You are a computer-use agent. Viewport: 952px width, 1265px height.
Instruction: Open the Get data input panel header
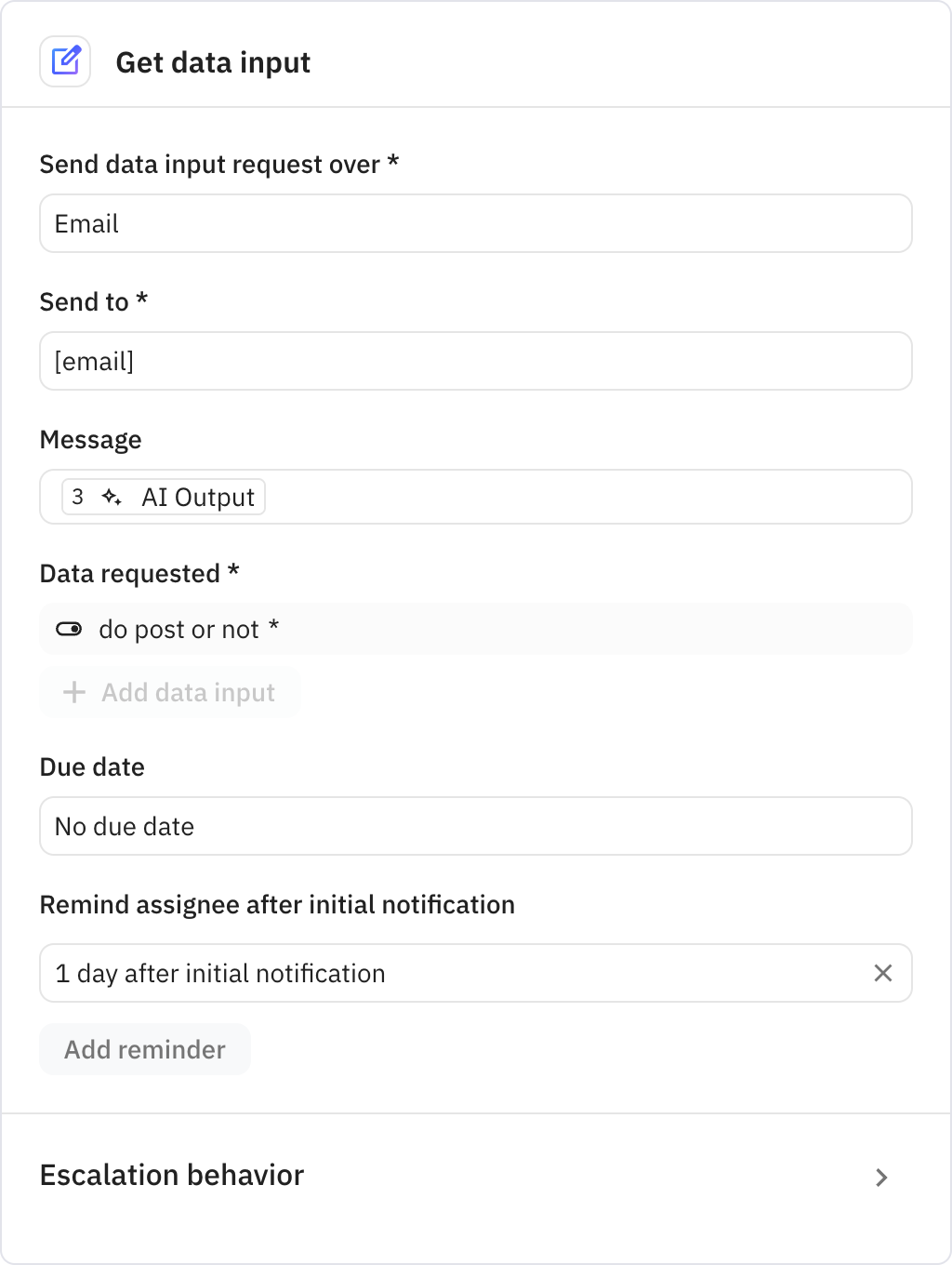pyautogui.click(x=213, y=61)
